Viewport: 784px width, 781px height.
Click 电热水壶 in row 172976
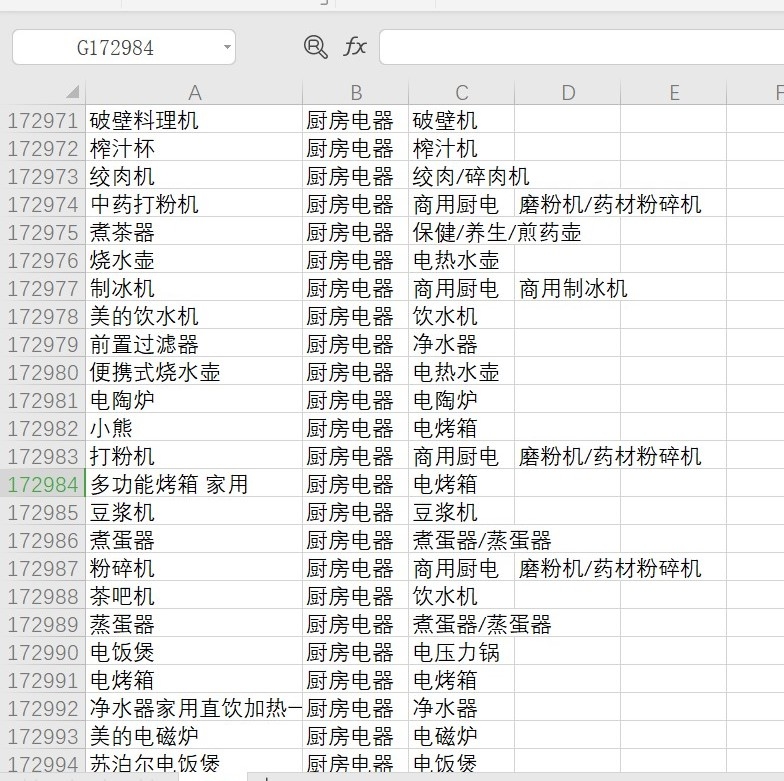[462, 260]
